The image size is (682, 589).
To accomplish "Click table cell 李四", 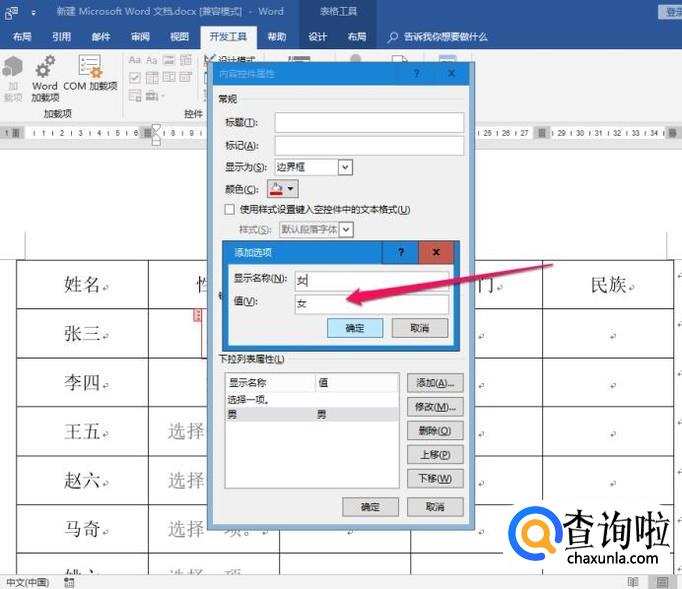I will coord(82,383).
